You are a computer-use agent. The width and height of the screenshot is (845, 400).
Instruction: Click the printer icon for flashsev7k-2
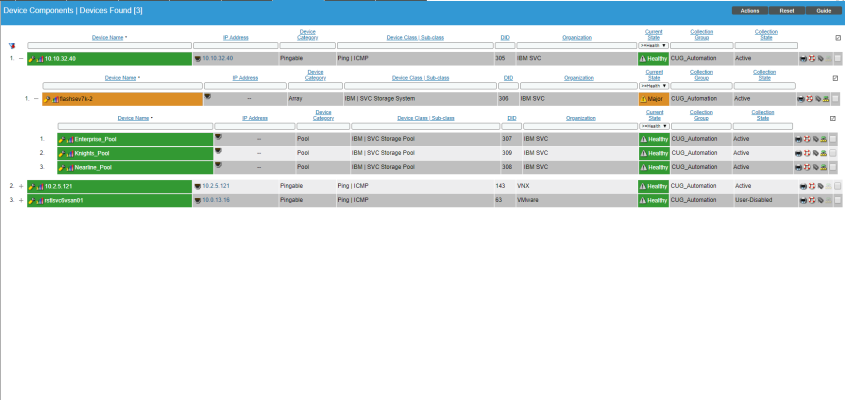[801, 99]
